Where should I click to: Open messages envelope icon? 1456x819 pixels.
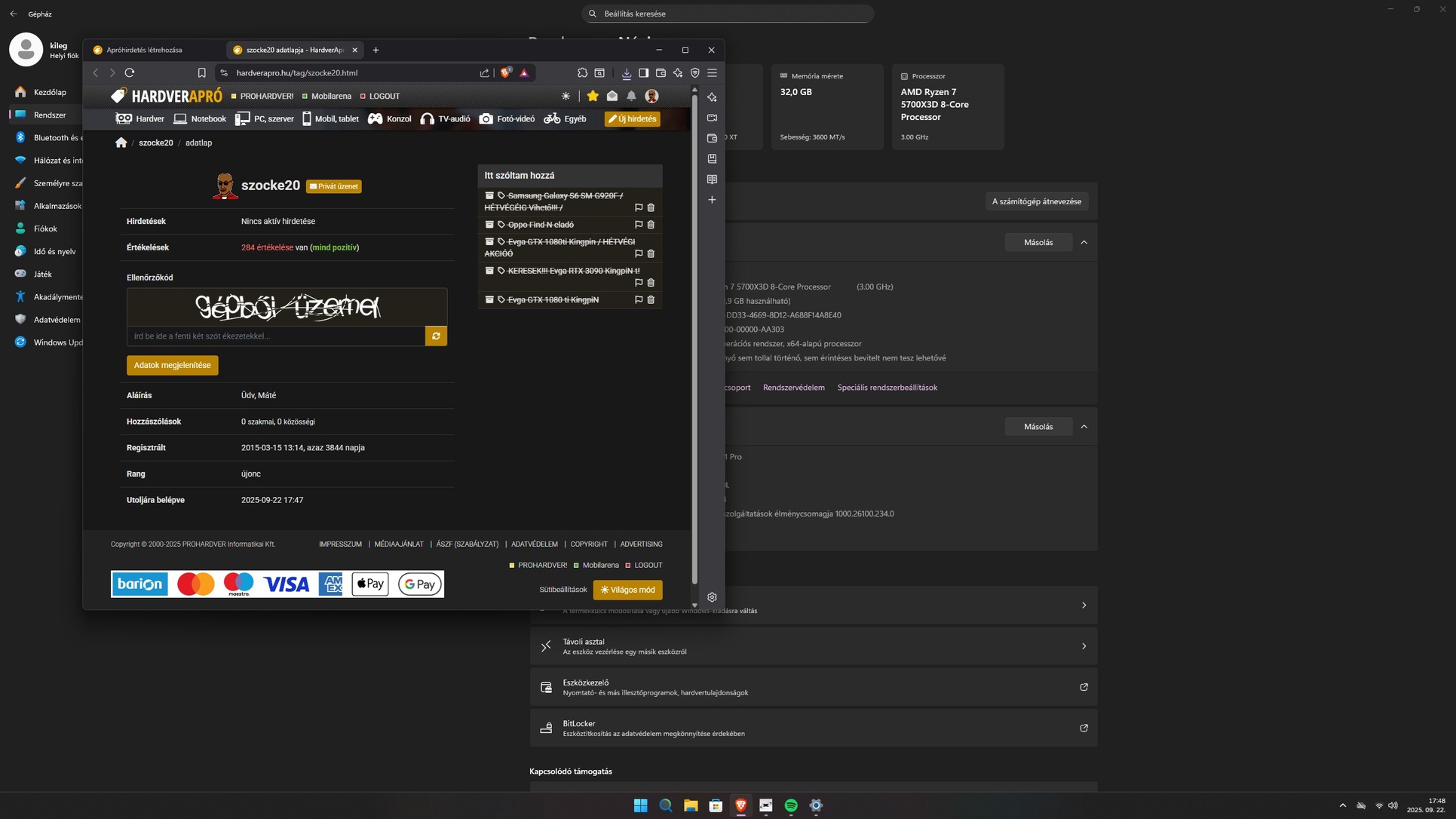click(x=612, y=96)
